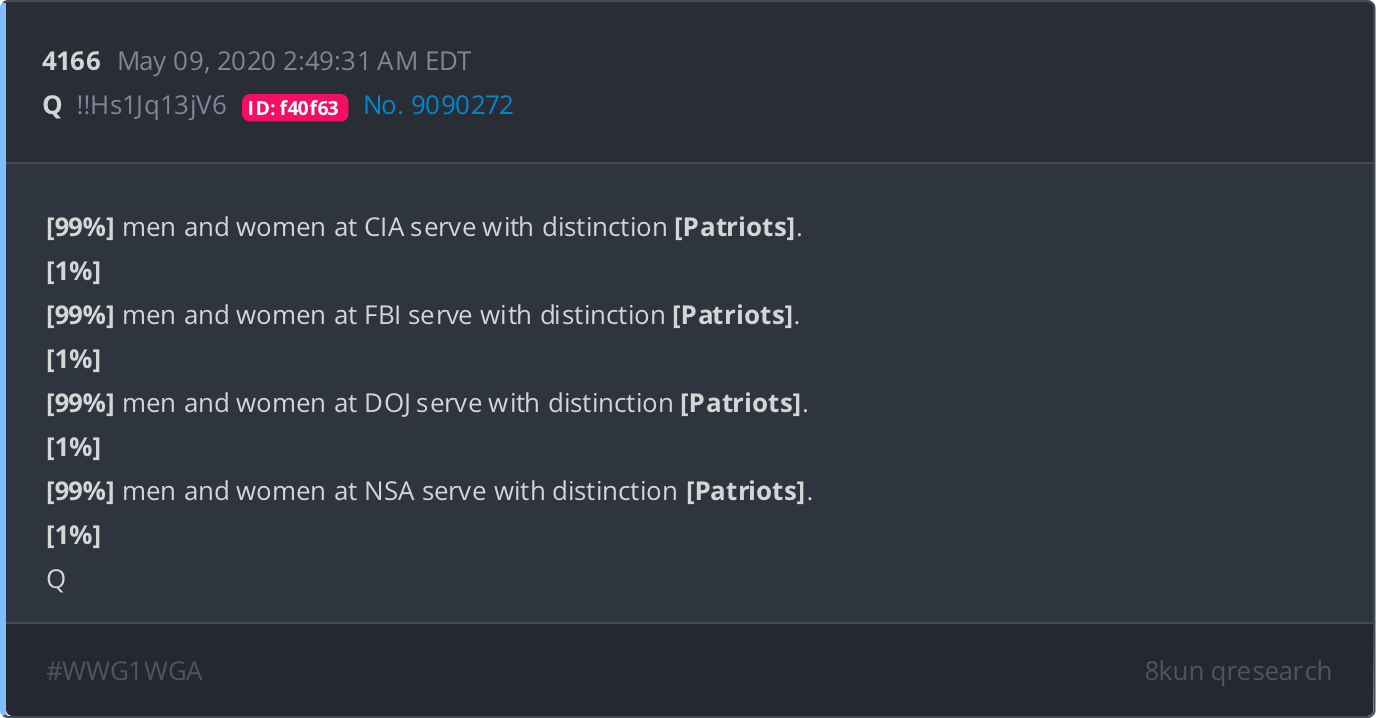Click the [Patriots] text on FBI line
The height and width of the screenshot is (718, 1376).
click(x=733, y=315)
